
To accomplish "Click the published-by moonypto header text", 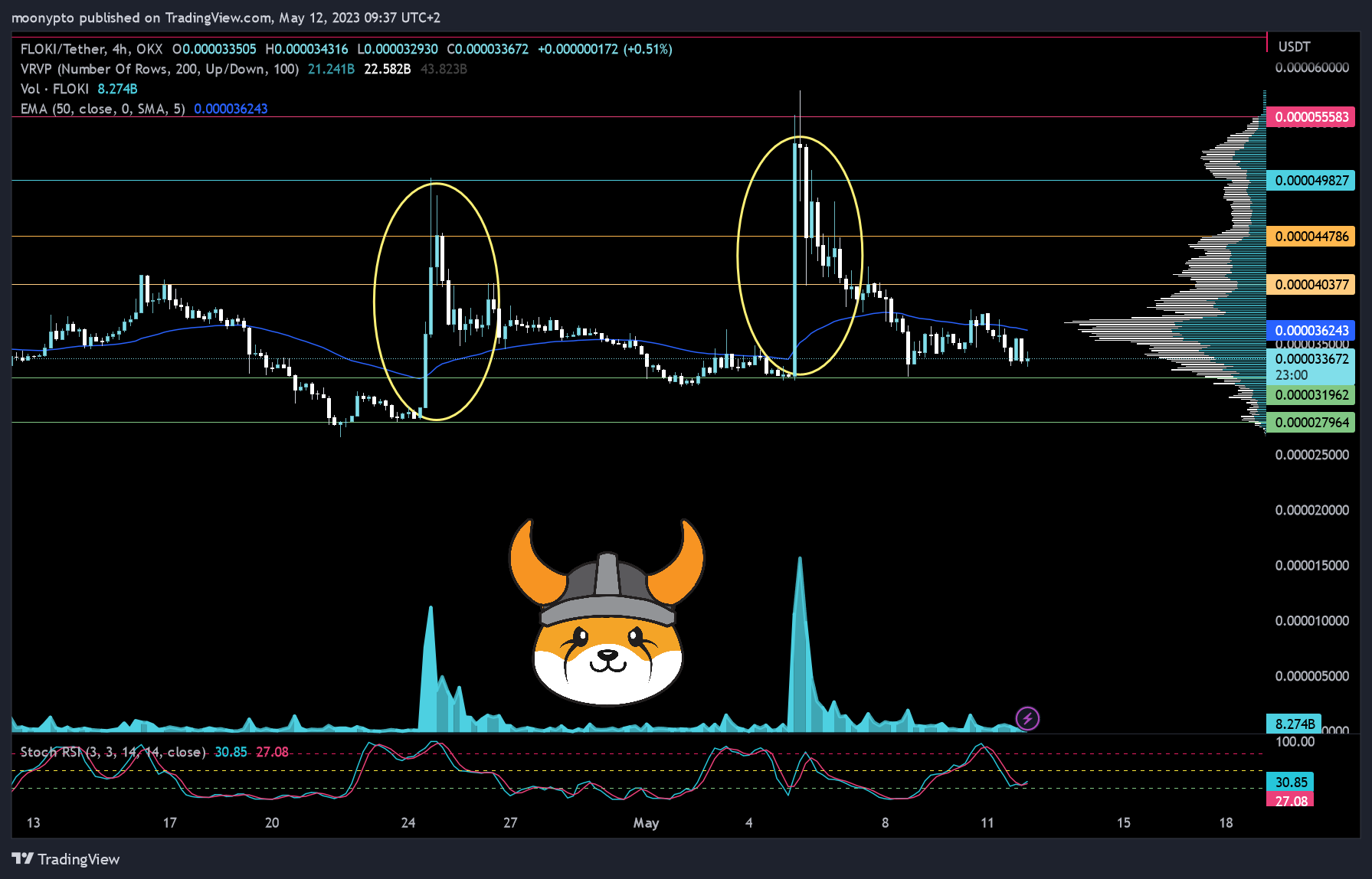I will click(226, 18).
